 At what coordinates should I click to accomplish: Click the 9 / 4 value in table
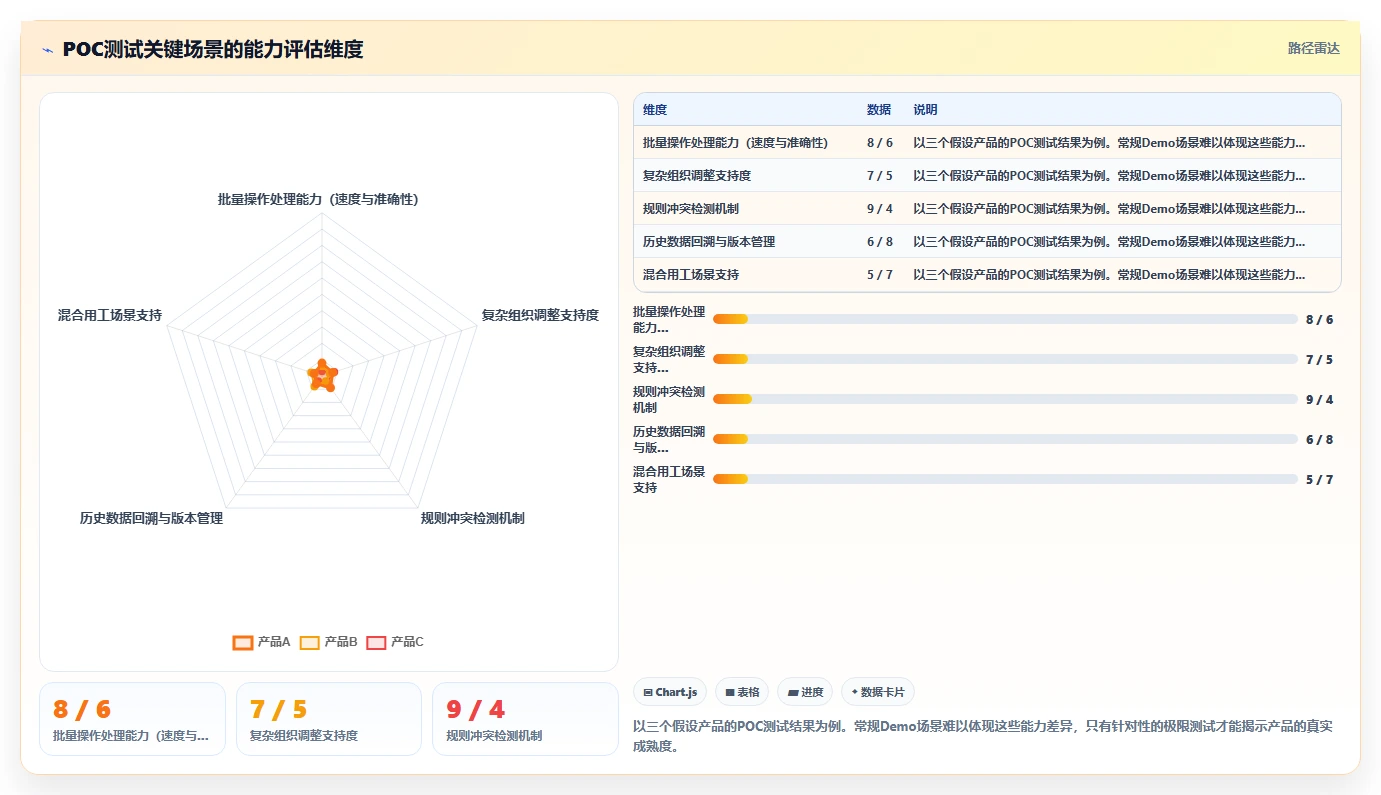click(880, 209)
